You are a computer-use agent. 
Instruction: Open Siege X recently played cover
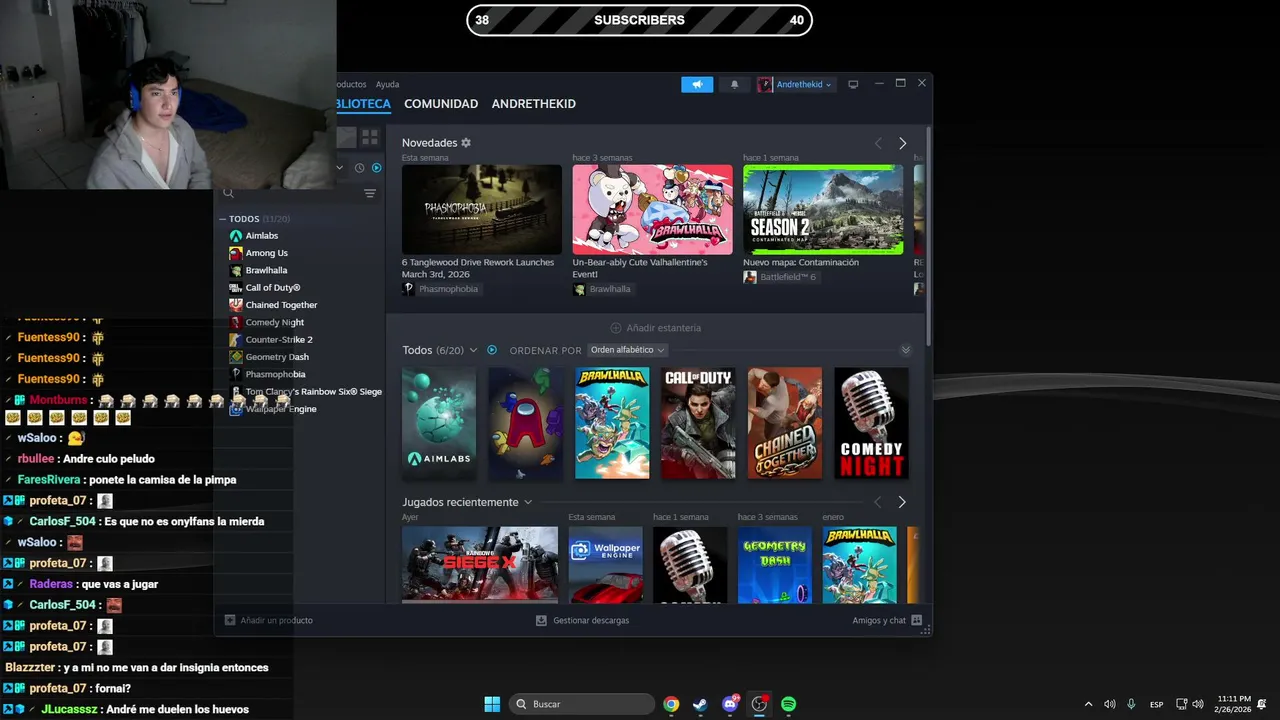tap(480, 565)
